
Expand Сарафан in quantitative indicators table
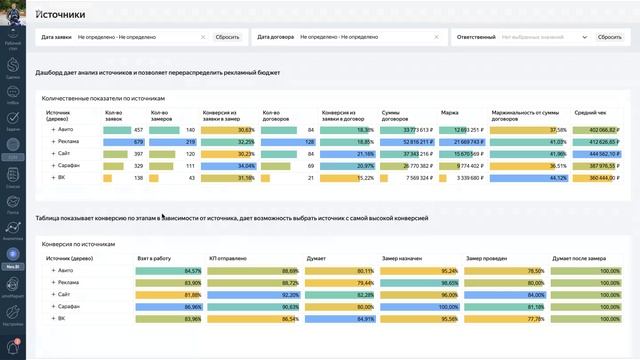tap(53, 166)
